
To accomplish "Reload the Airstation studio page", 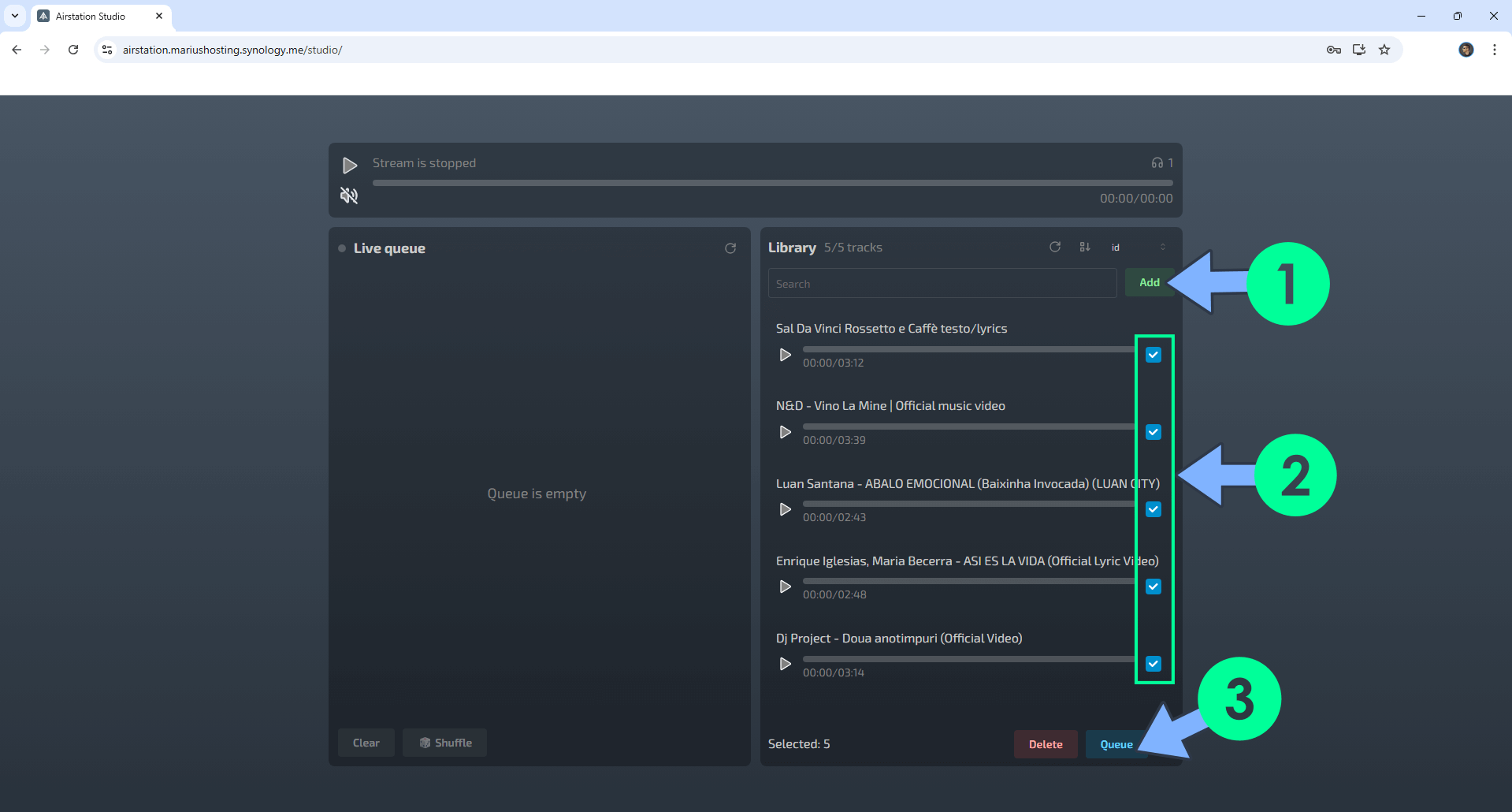I will coord(73,50).
